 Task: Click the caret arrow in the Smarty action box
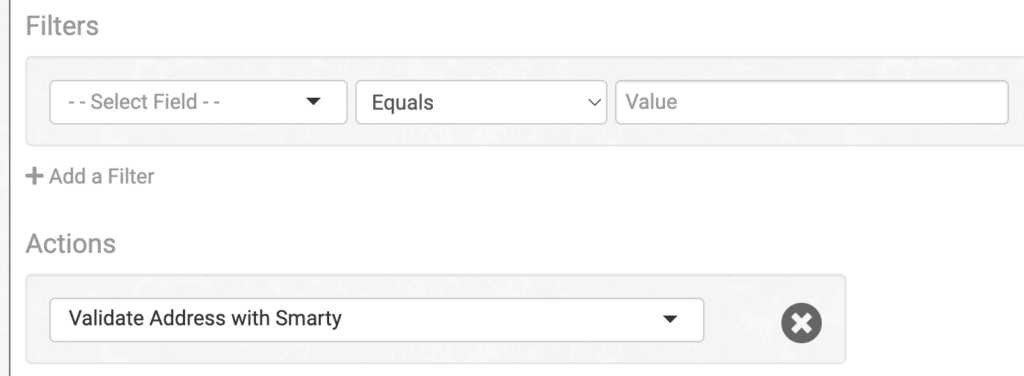[x=669, y=319]
